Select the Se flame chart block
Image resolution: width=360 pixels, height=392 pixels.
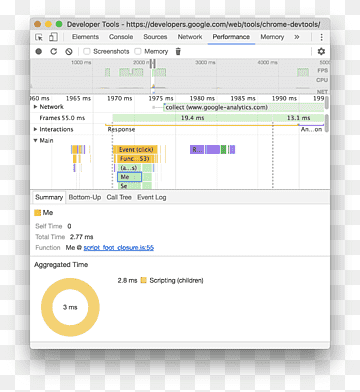pos(129,186)
